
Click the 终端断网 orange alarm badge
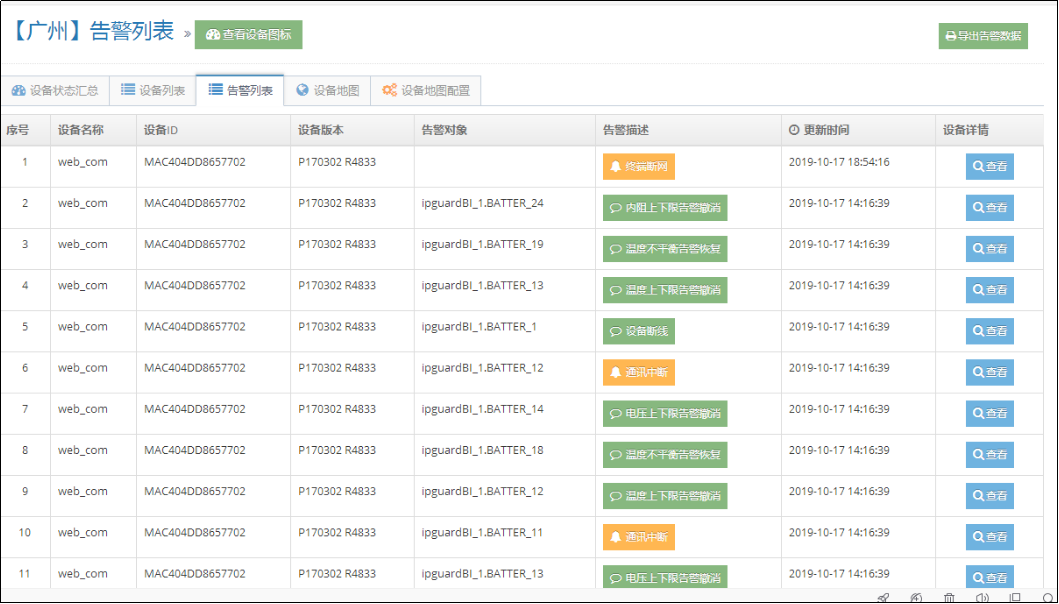[638, 167]
